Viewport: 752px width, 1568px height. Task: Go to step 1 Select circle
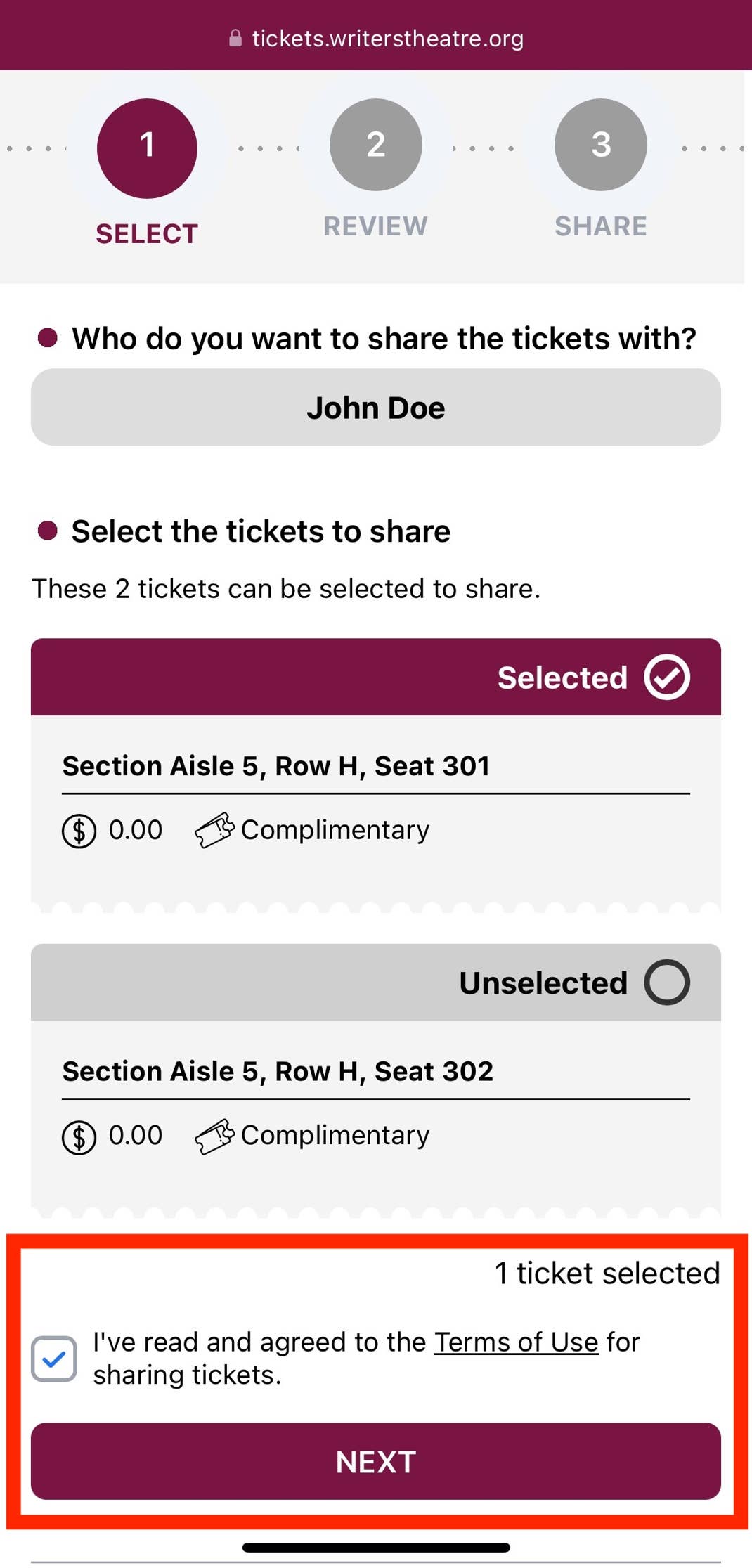(x=147, y=148)
